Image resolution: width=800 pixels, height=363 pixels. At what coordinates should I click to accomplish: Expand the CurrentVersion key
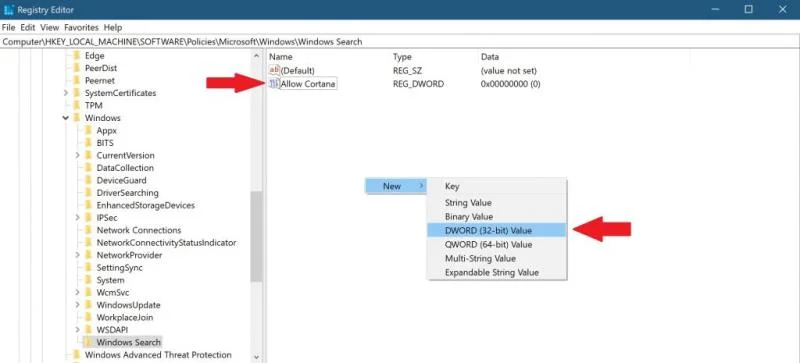pos(77,155)
